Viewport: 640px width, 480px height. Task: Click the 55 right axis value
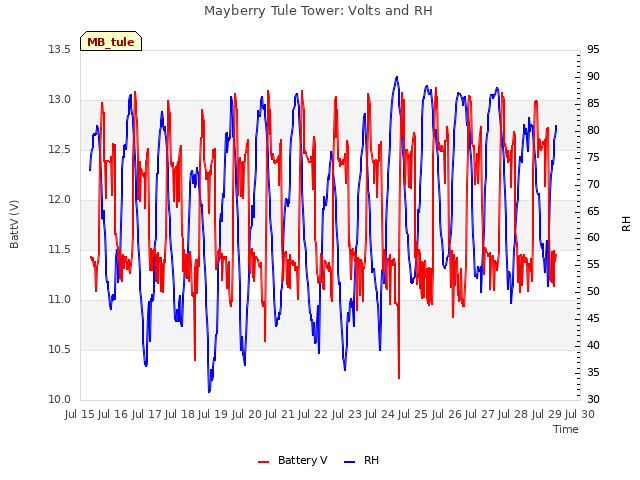(x=593, y=265)
